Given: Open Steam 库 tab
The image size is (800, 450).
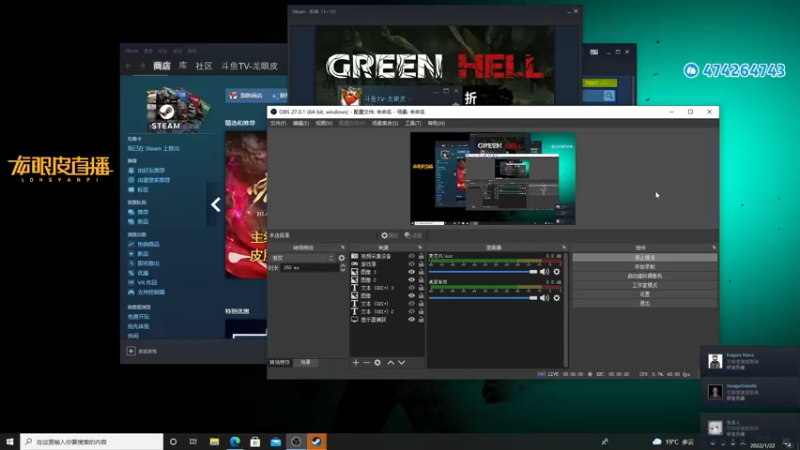Looking at the screenshot, I should (183, 66).
